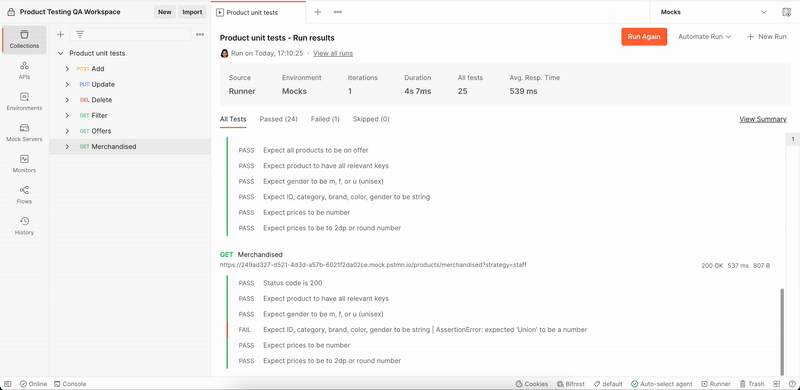Click the filter icon in collections search

(80, 35)
